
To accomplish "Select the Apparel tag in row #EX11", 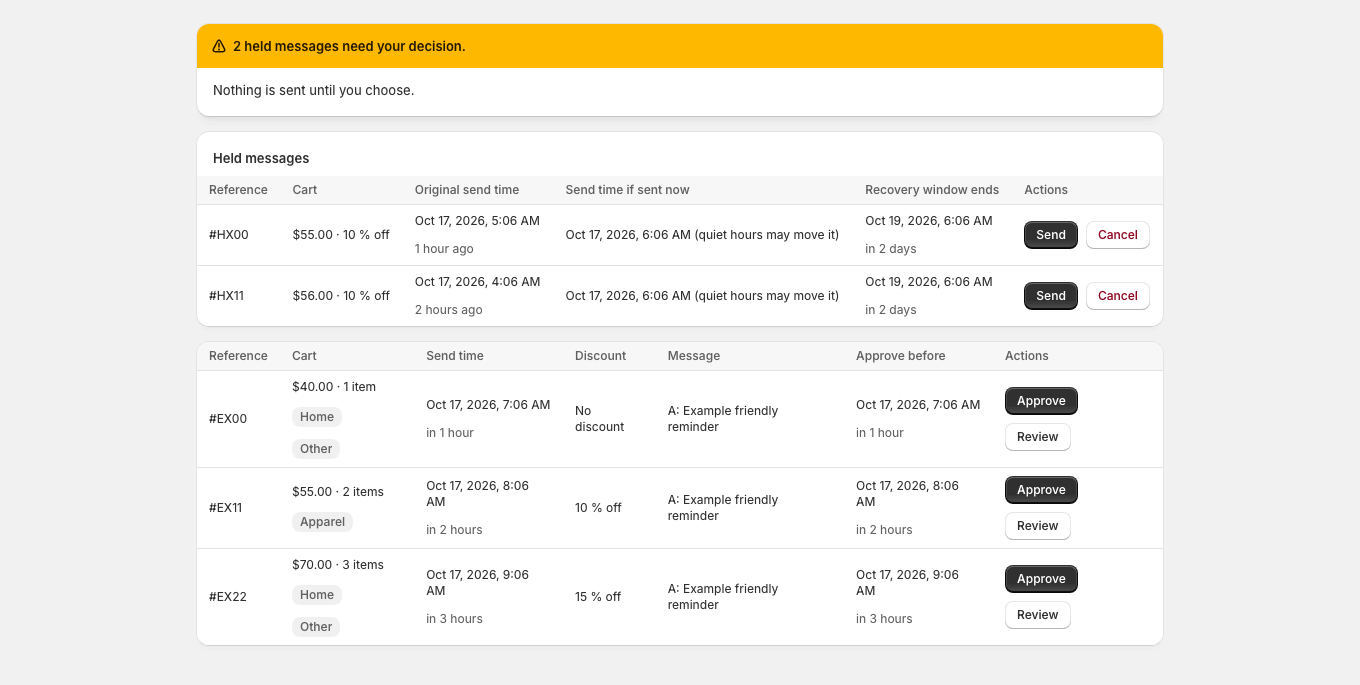I will coord(322,522).
